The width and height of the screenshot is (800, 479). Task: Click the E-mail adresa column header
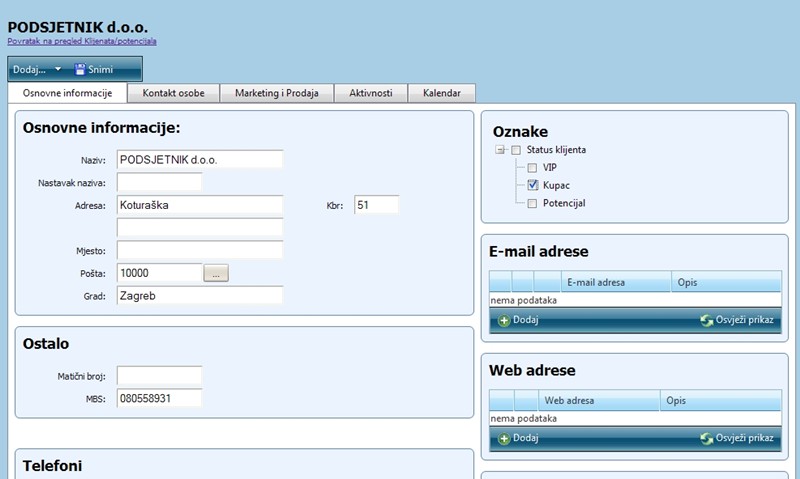(x=616, y=282)
